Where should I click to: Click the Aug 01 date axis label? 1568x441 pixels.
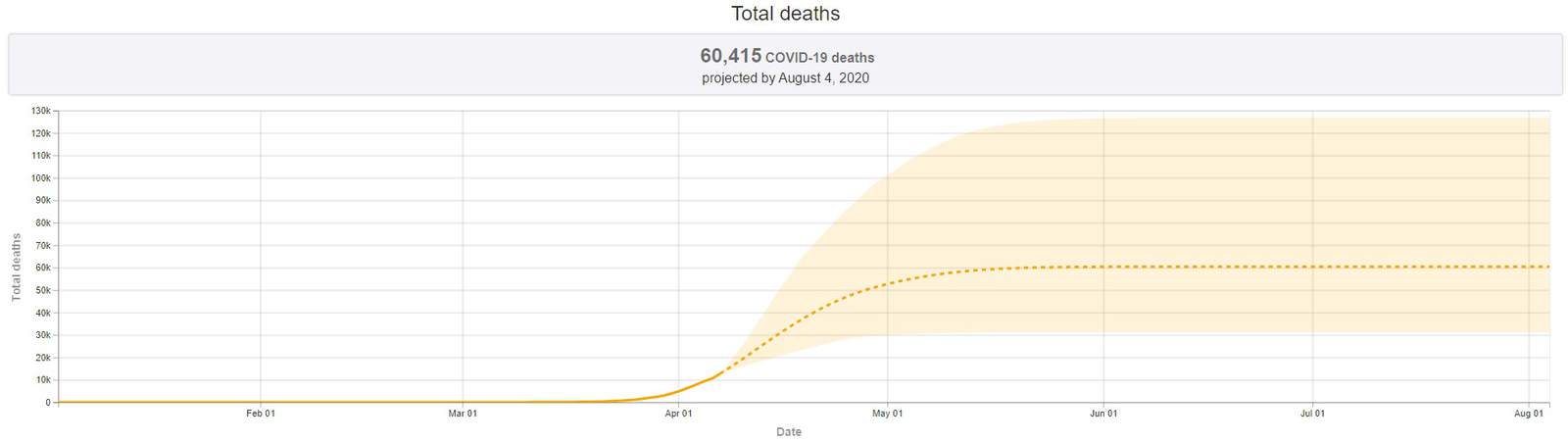tap(1529, 414)
